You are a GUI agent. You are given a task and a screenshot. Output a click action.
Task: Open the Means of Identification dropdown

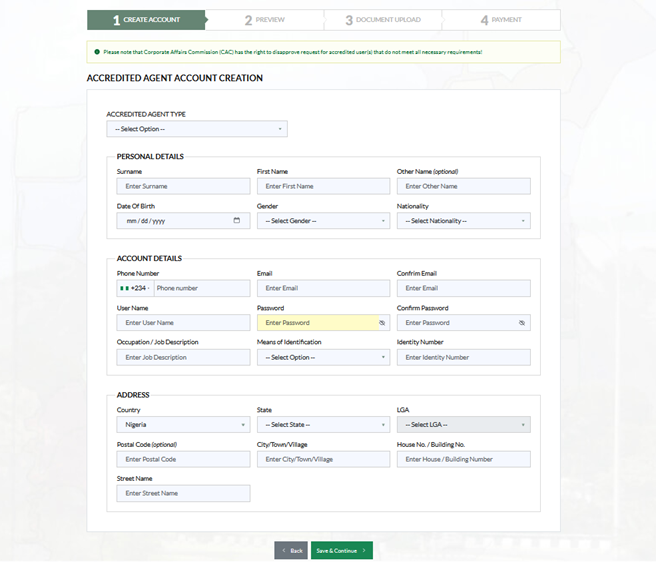tap(323, 357)
